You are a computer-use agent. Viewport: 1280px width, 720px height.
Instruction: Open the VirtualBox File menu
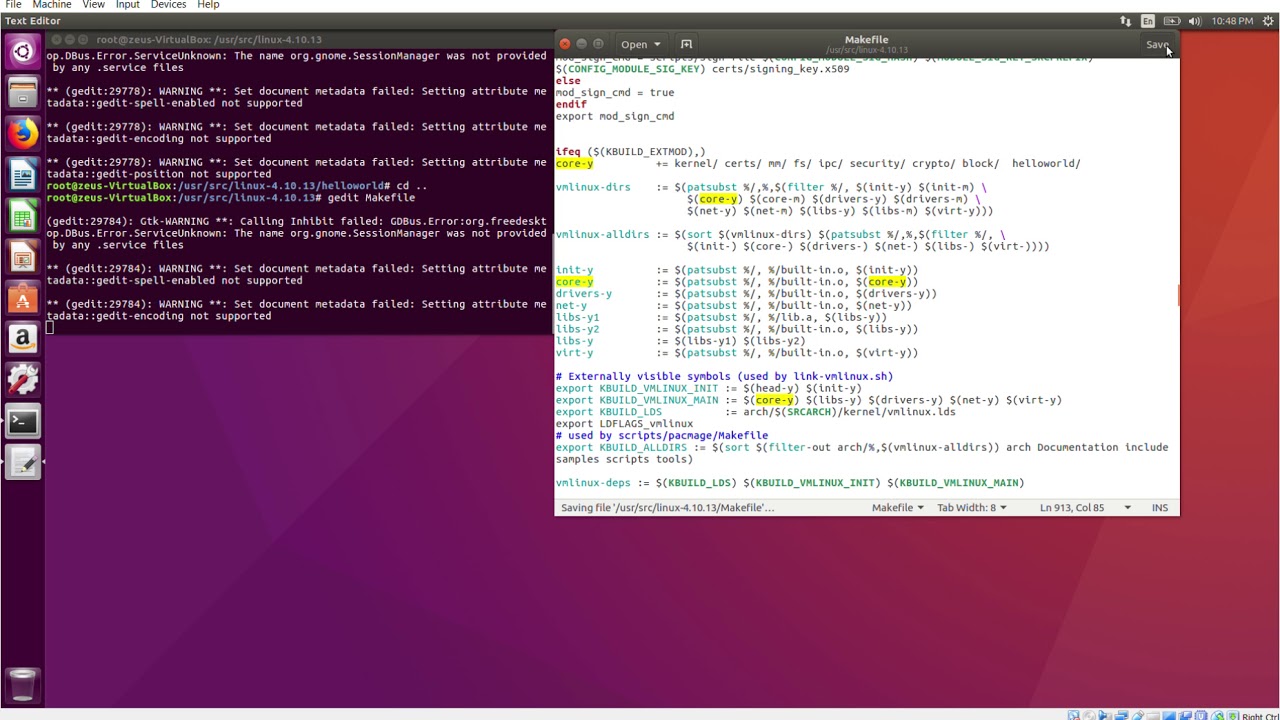pos(13,5)
